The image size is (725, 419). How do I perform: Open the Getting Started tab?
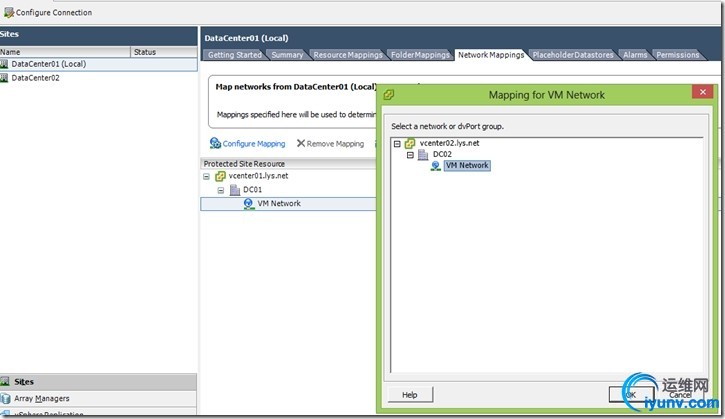pos(234,55)
